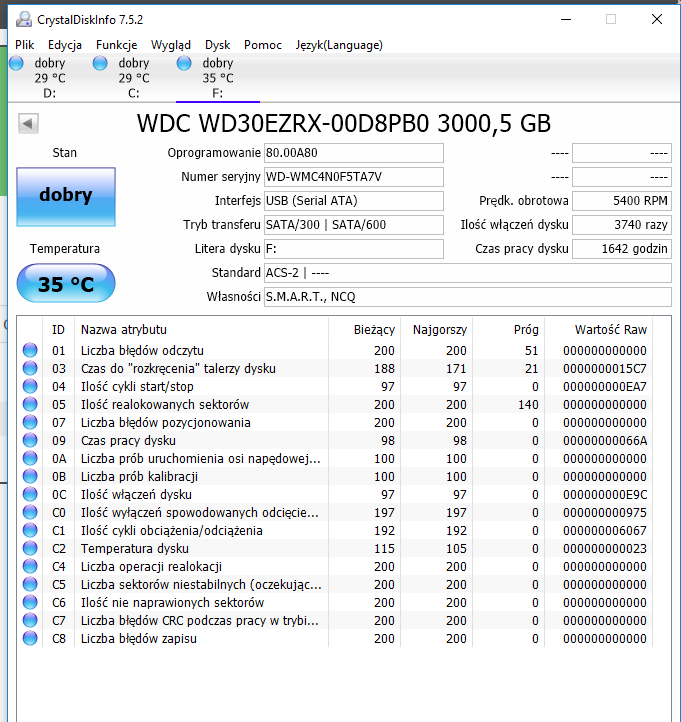Click status orb of attribute 07 row

(x=30, y=422)
